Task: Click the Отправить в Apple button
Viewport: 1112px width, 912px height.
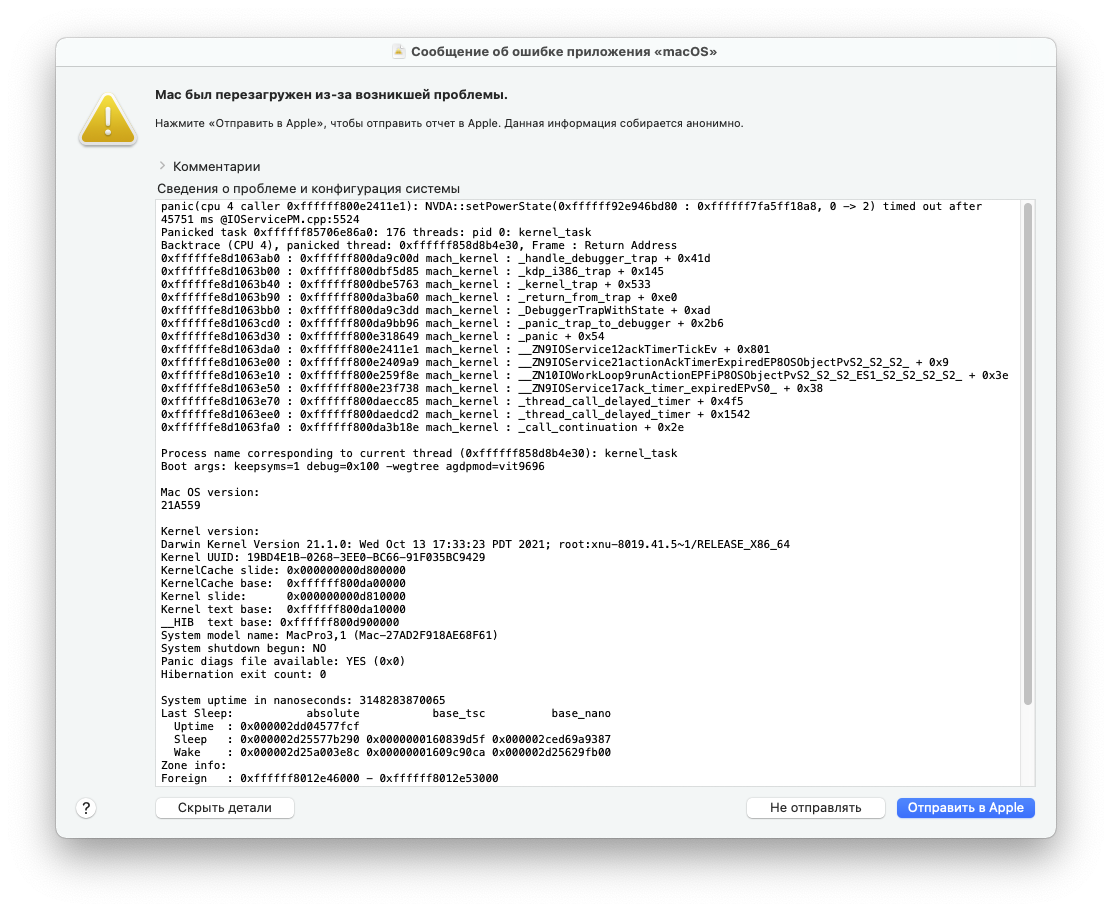Action: coord(965,808)
